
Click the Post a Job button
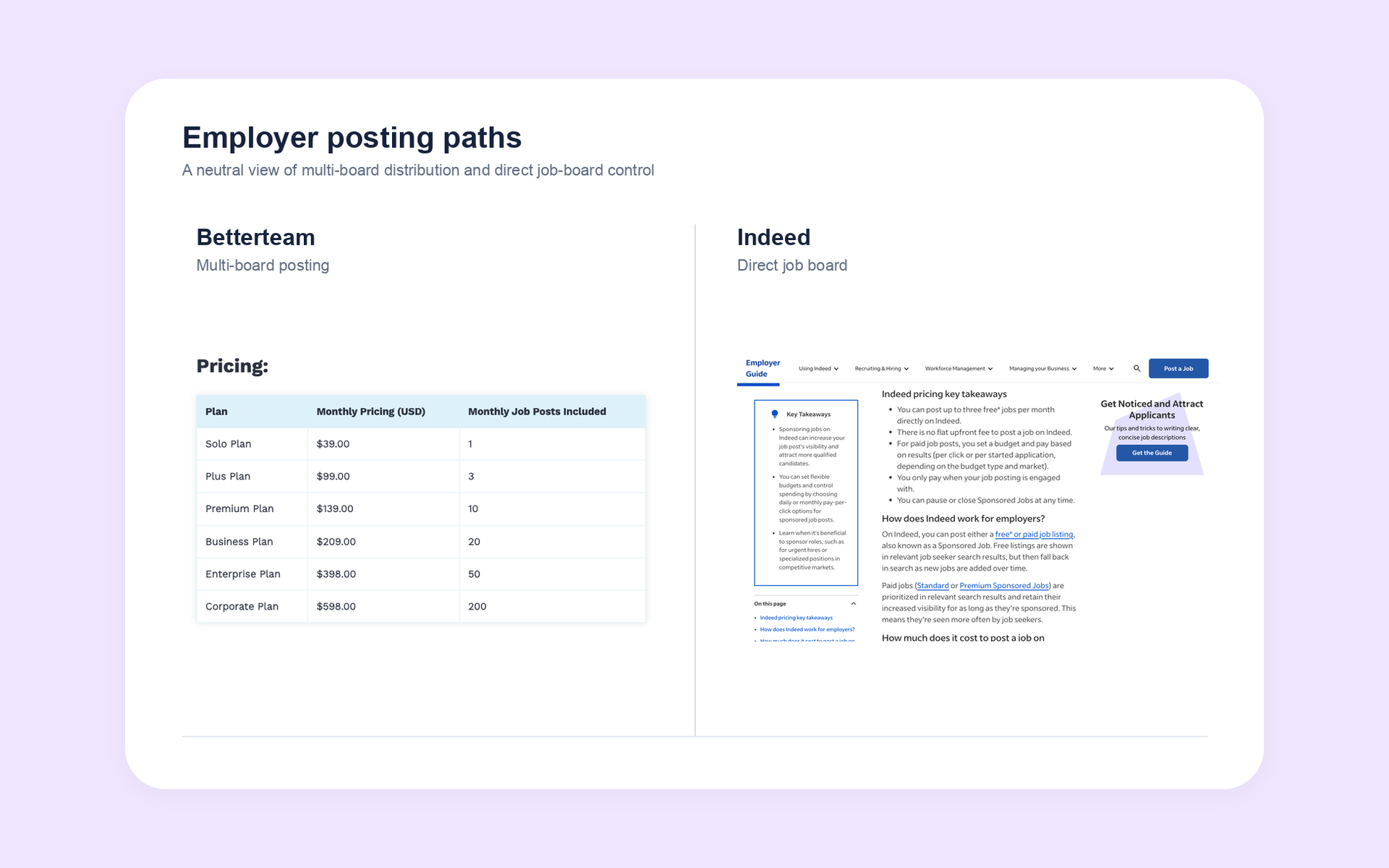pyautogui.click(x=1178, y=368)
